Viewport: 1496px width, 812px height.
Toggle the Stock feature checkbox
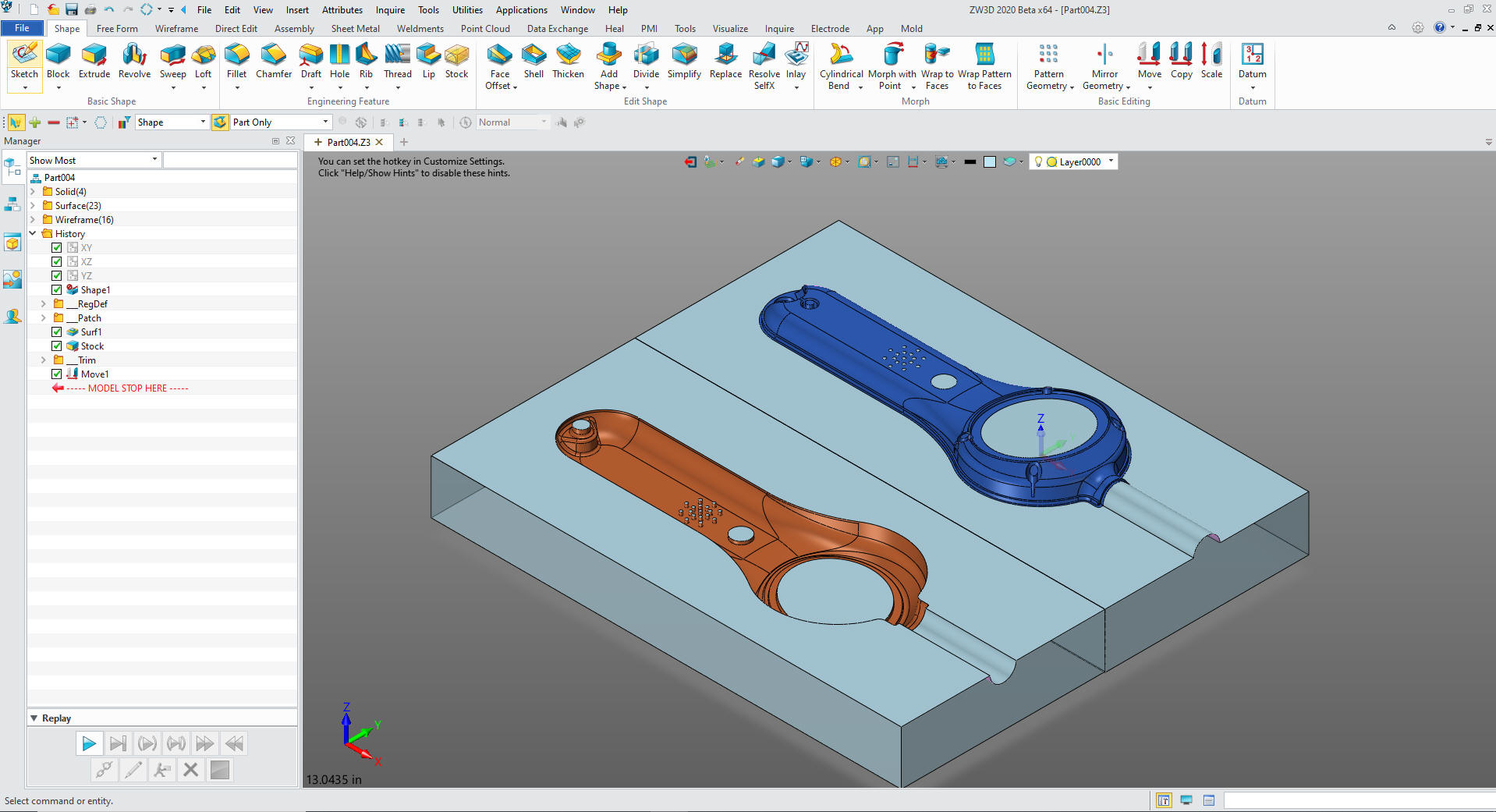(57, 346)
